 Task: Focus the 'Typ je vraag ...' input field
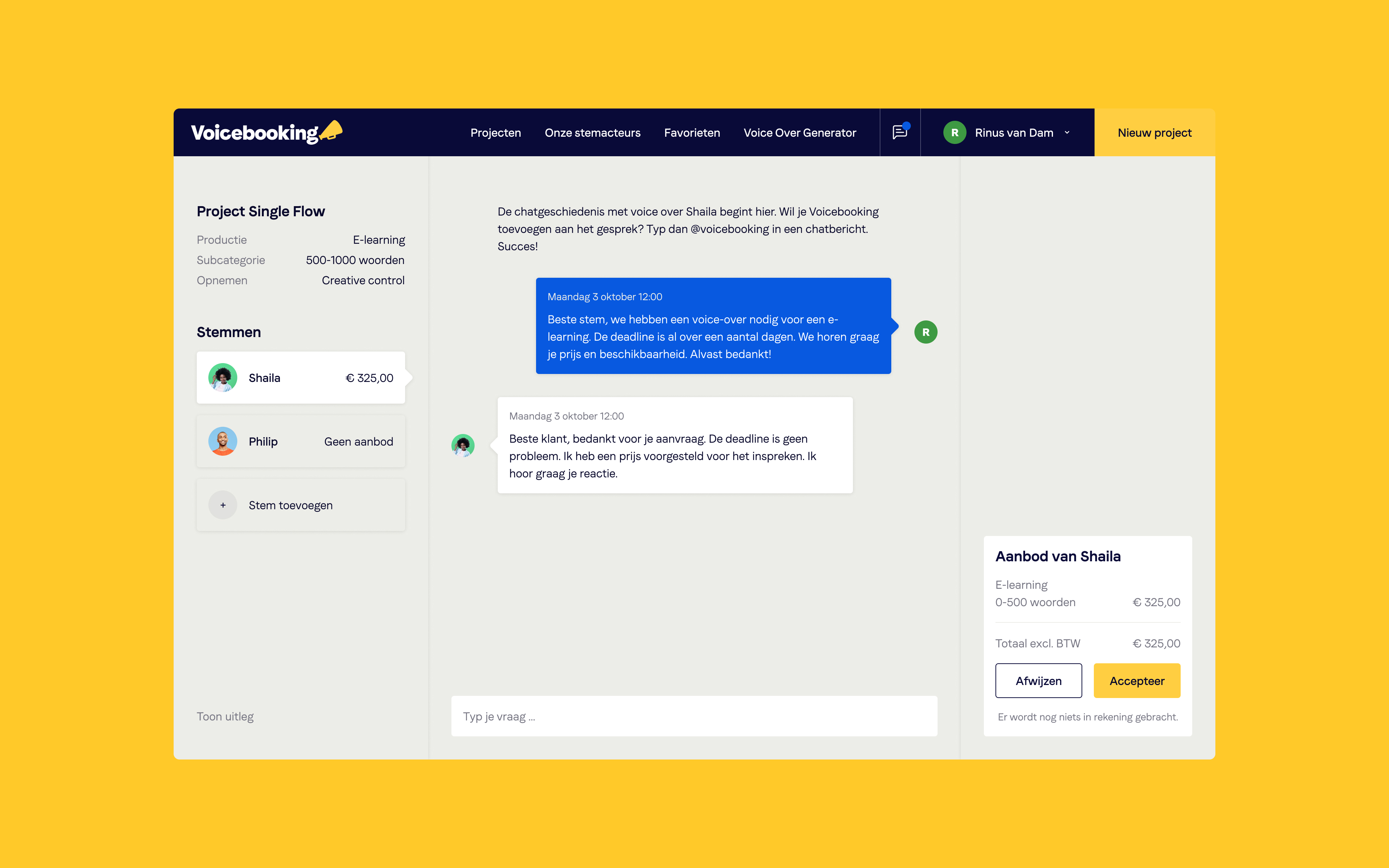(x=694, y=716)
